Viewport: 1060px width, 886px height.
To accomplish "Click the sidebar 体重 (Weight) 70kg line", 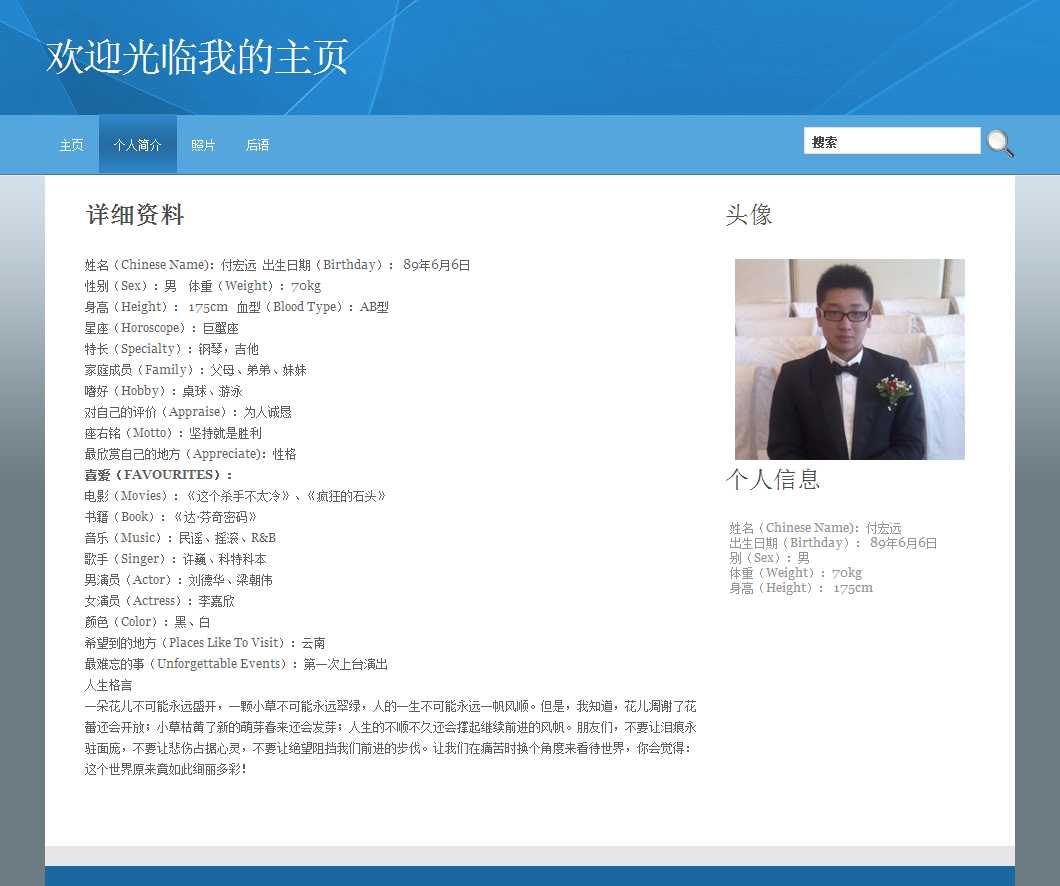I will (795, 573).
